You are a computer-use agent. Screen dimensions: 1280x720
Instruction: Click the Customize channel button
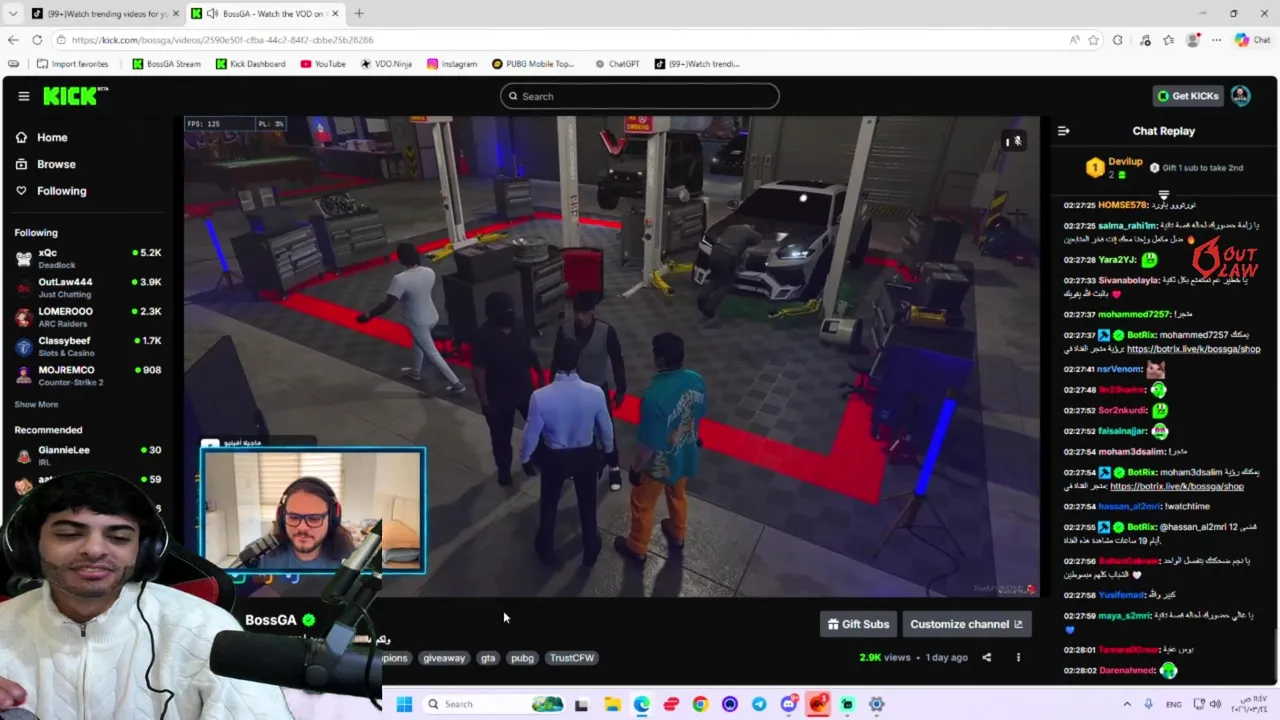(965, 624)
